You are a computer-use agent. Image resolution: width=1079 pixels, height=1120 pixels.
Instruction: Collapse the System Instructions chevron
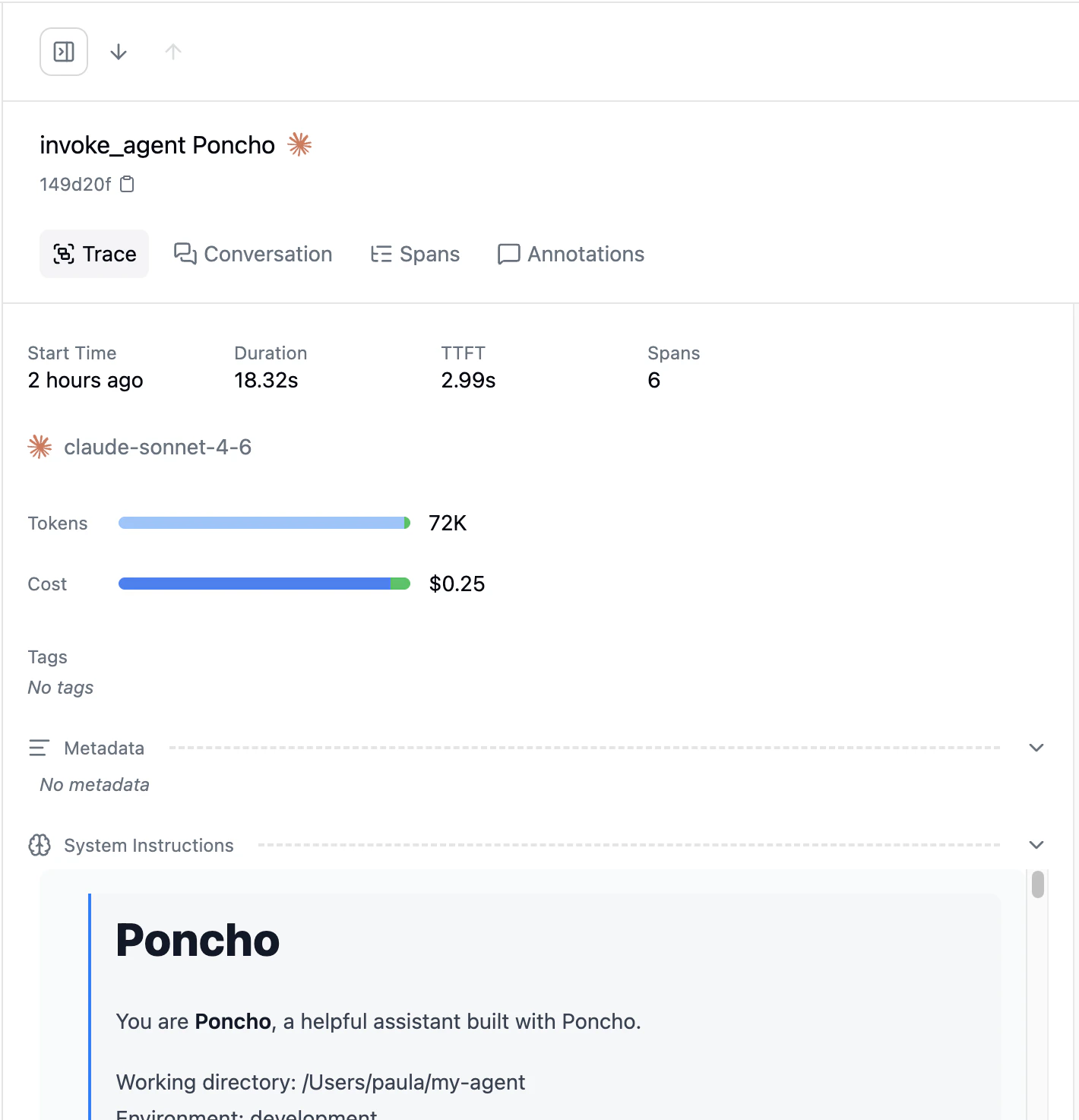click(1036, 845)
